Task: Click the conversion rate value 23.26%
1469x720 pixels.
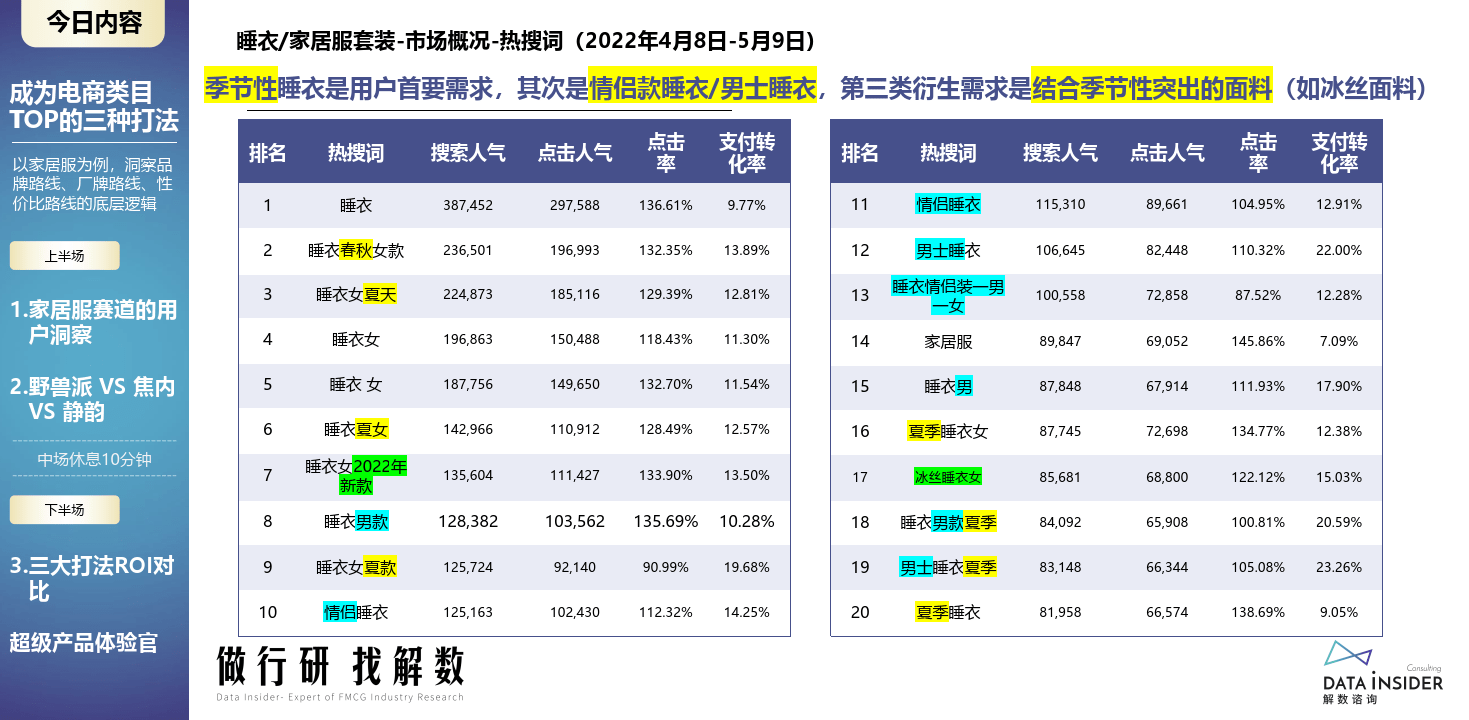Action: point(1339,567)
